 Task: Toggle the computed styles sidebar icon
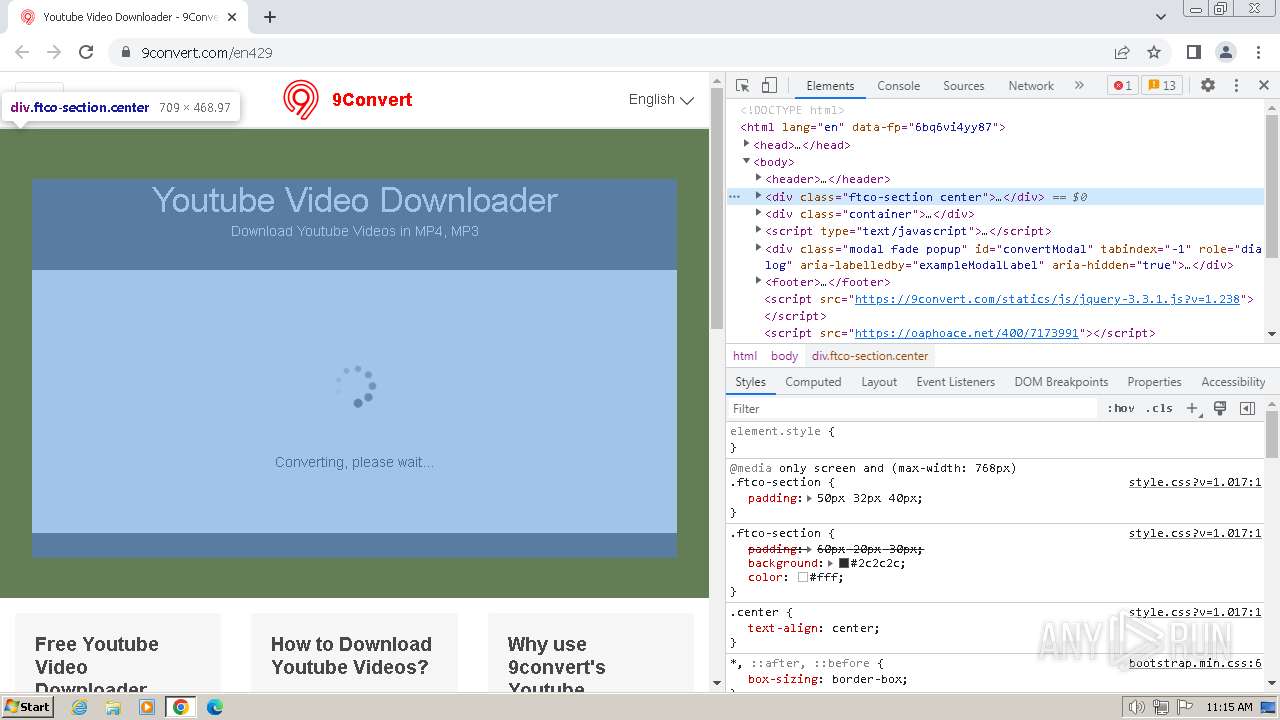1247,408
